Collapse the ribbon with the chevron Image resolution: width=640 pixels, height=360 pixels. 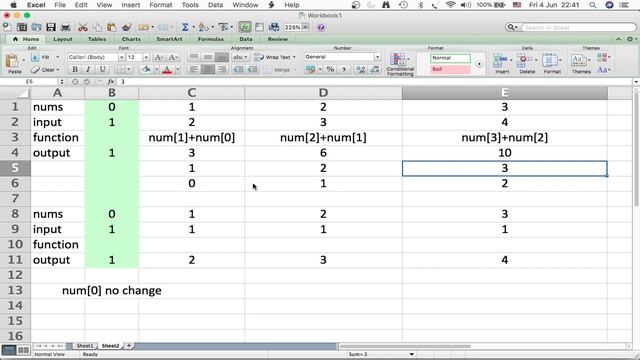(618, 39)
